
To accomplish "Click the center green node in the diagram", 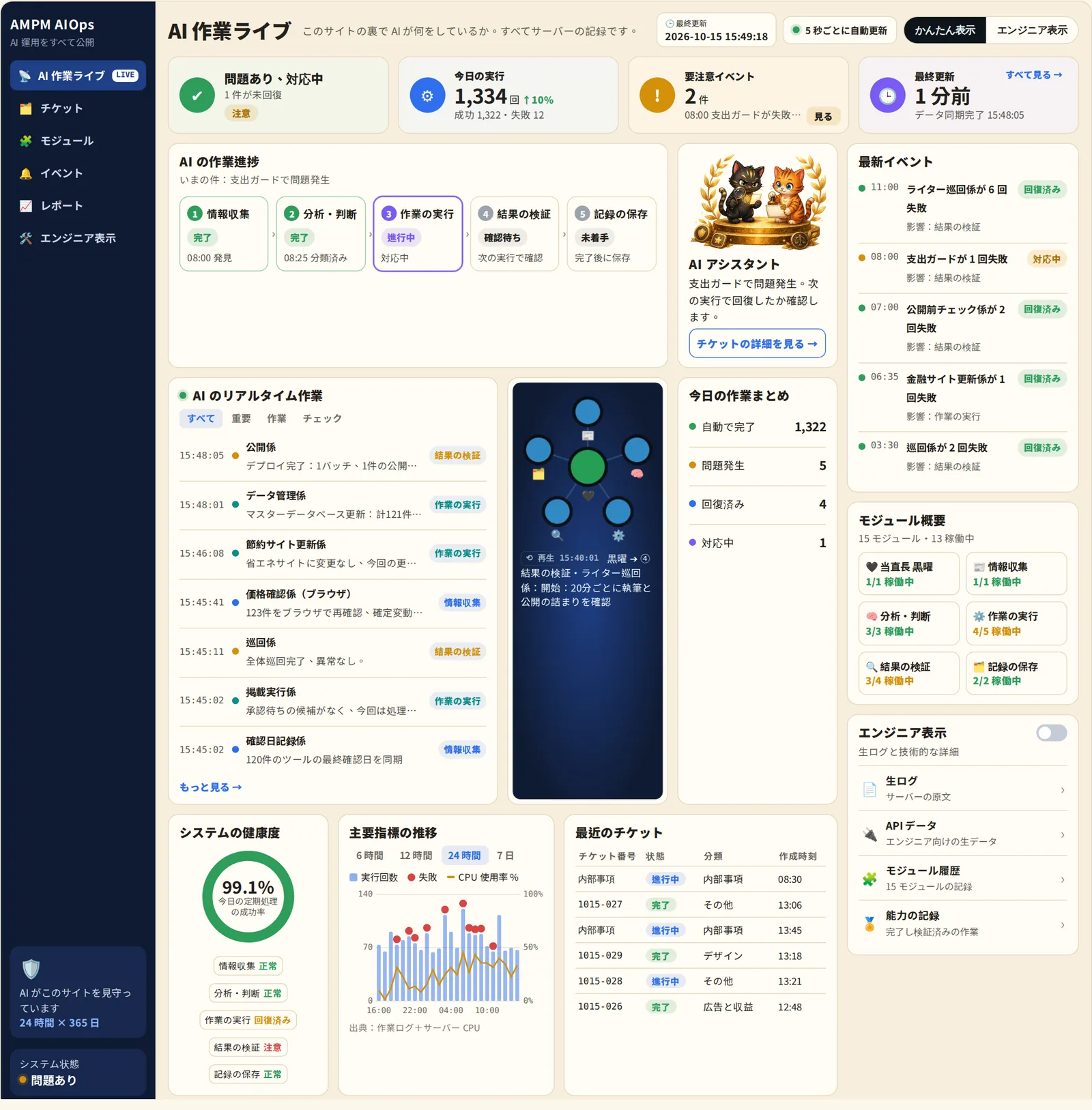I will 588,467.
